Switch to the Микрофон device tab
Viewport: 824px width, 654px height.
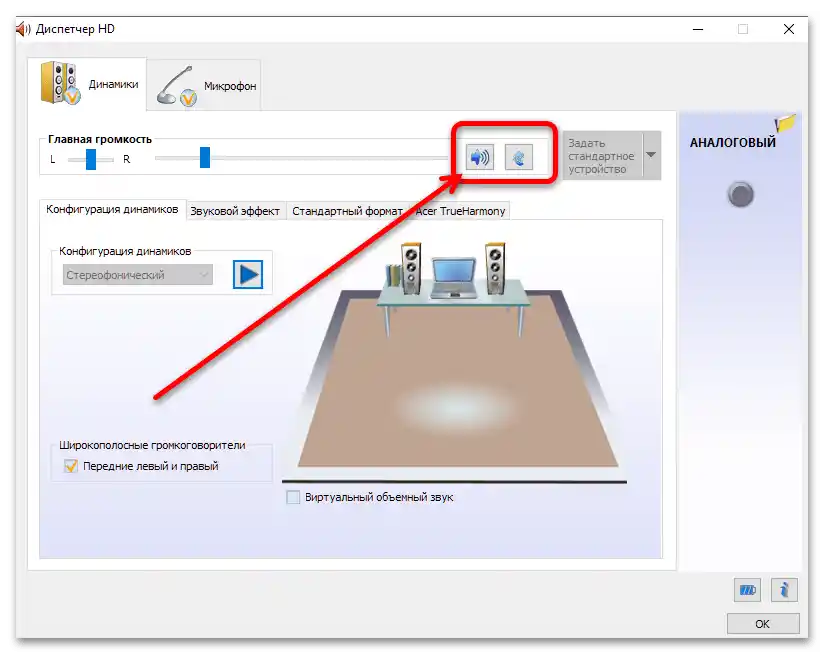pyautogui.click(x=204, y=86)
